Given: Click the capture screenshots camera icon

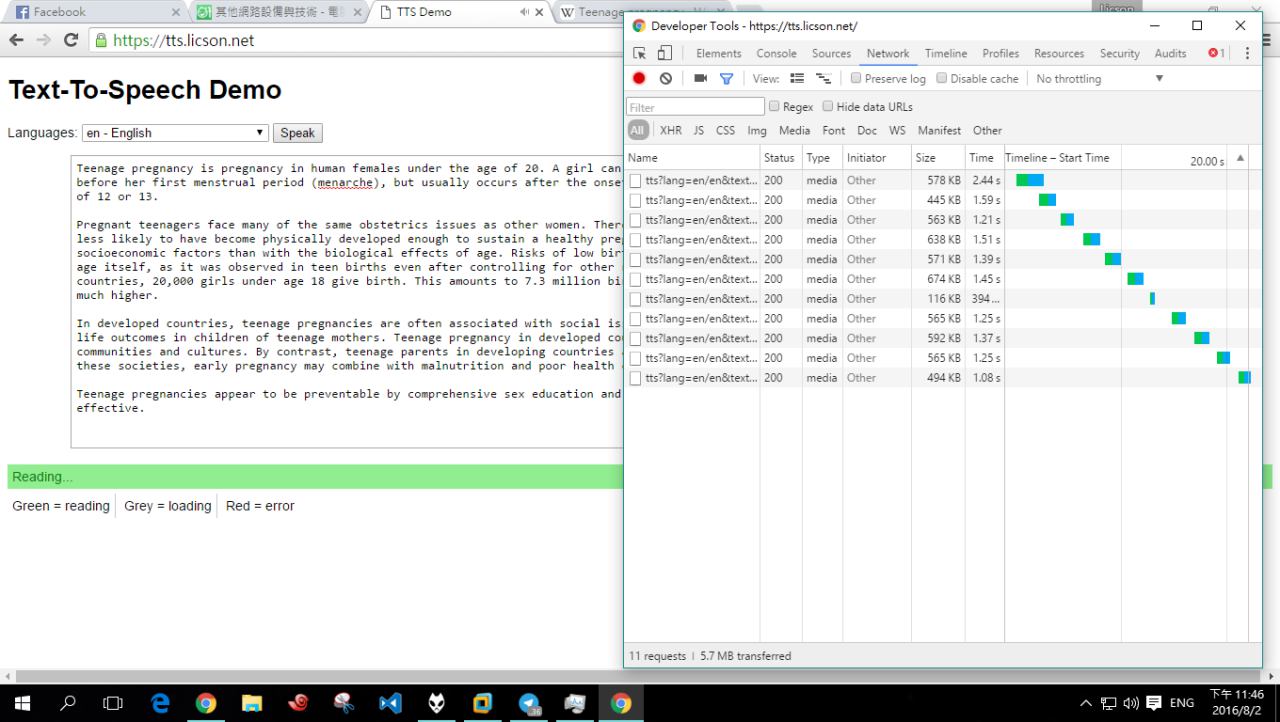Looking at the screenshot, I should coord(700,79).
